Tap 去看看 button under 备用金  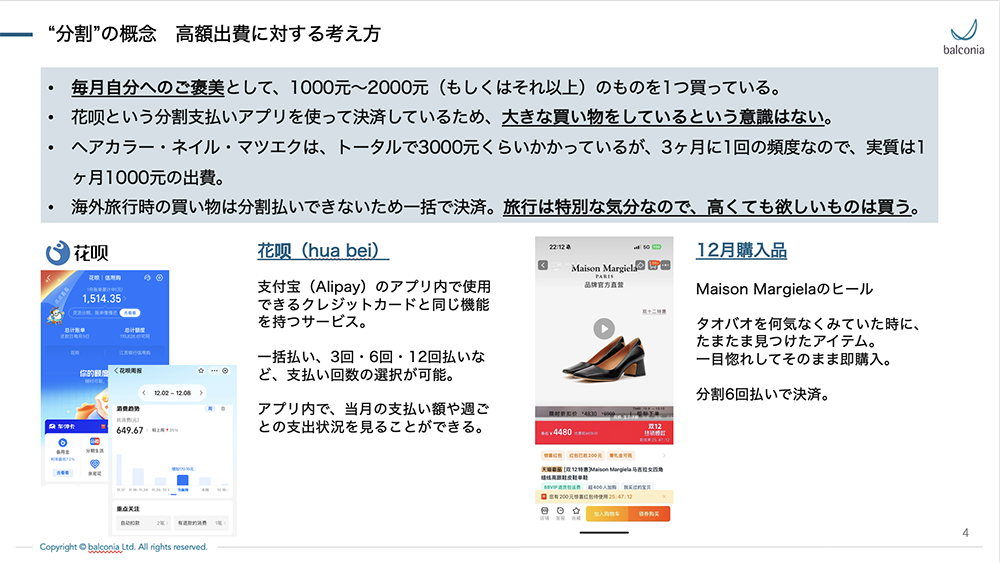[x=62, y=472]
